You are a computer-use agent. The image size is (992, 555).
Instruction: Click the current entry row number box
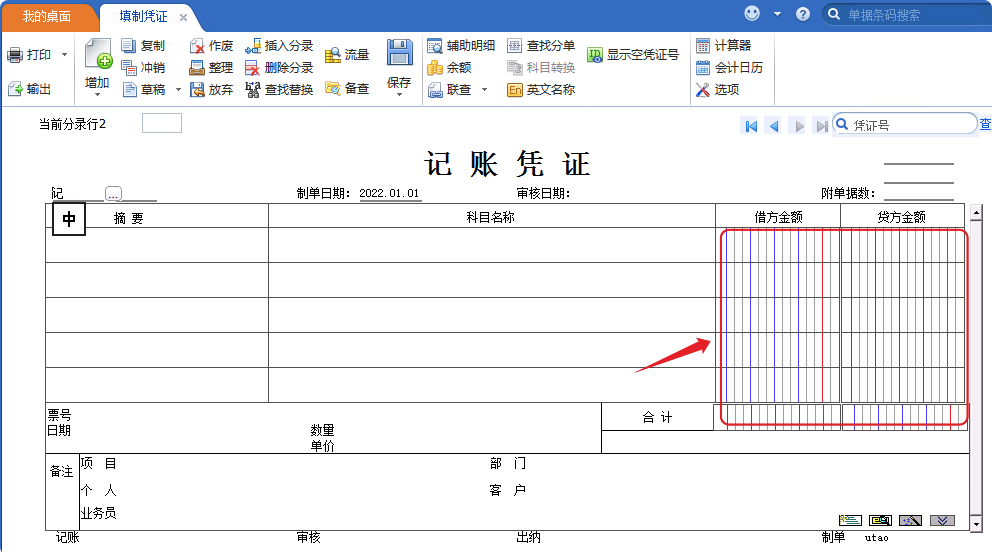[x=162, y=123]
